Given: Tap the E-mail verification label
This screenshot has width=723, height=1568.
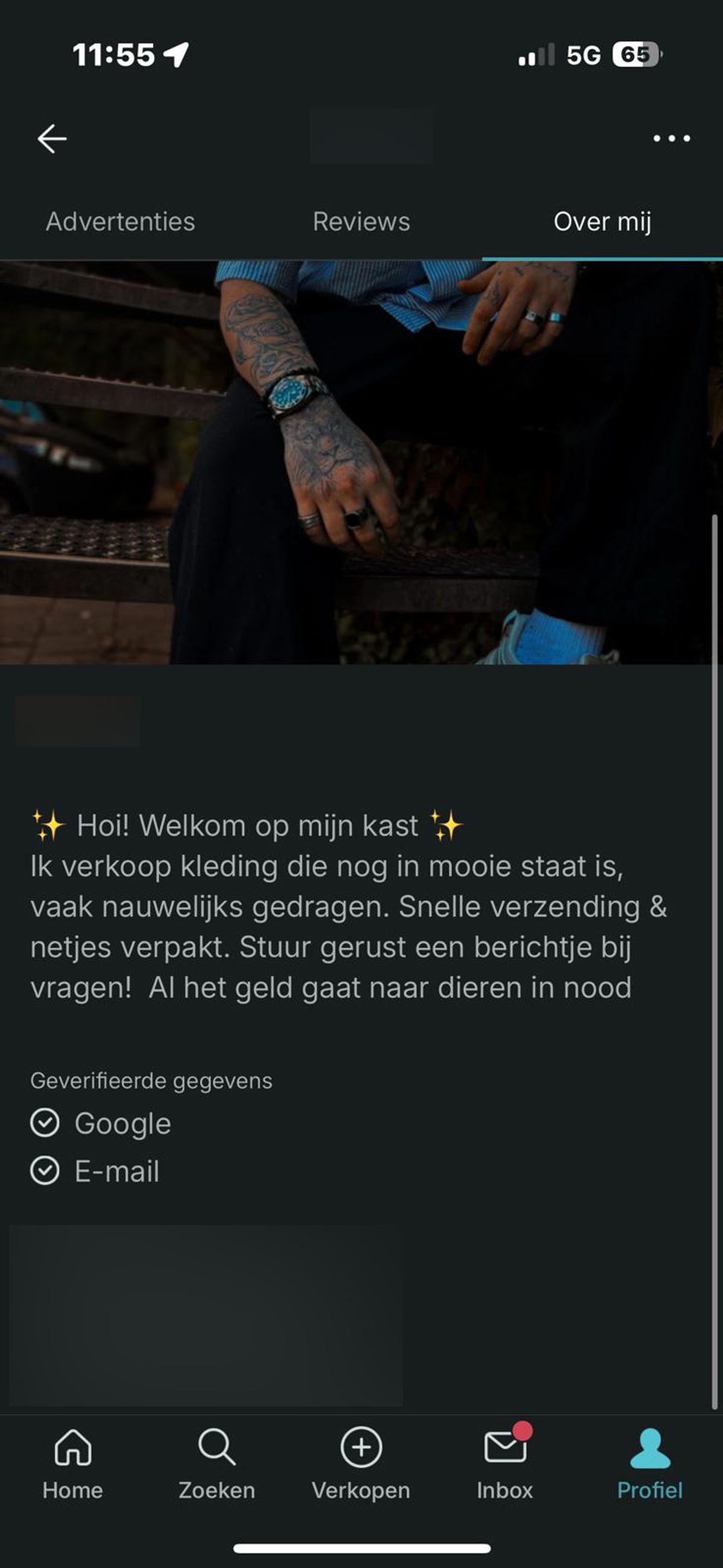Looking at the screenshot, I should click(x=117, y=1171).
